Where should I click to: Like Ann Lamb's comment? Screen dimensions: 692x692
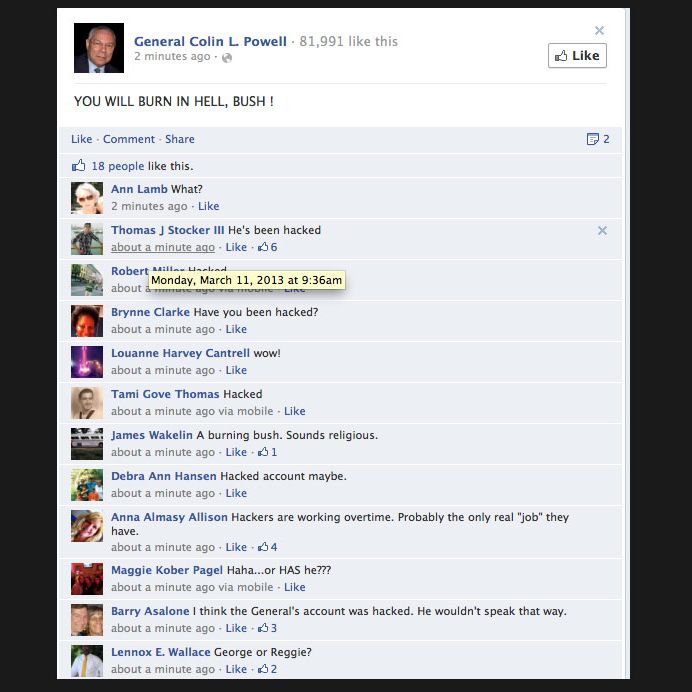[x=208, y=206]
